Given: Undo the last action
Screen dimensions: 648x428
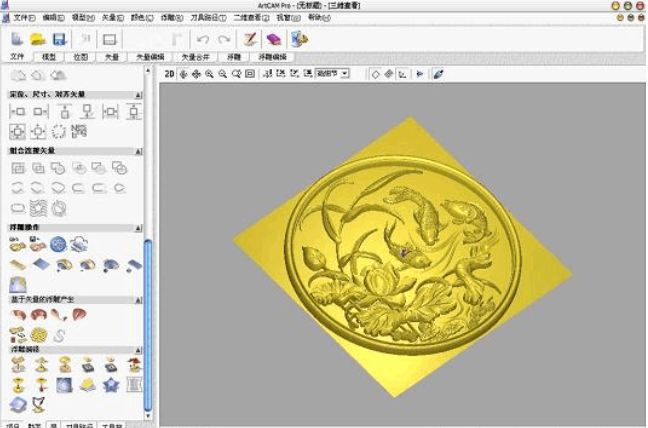Looking at the screenshot, I should (x=202, y=39).
